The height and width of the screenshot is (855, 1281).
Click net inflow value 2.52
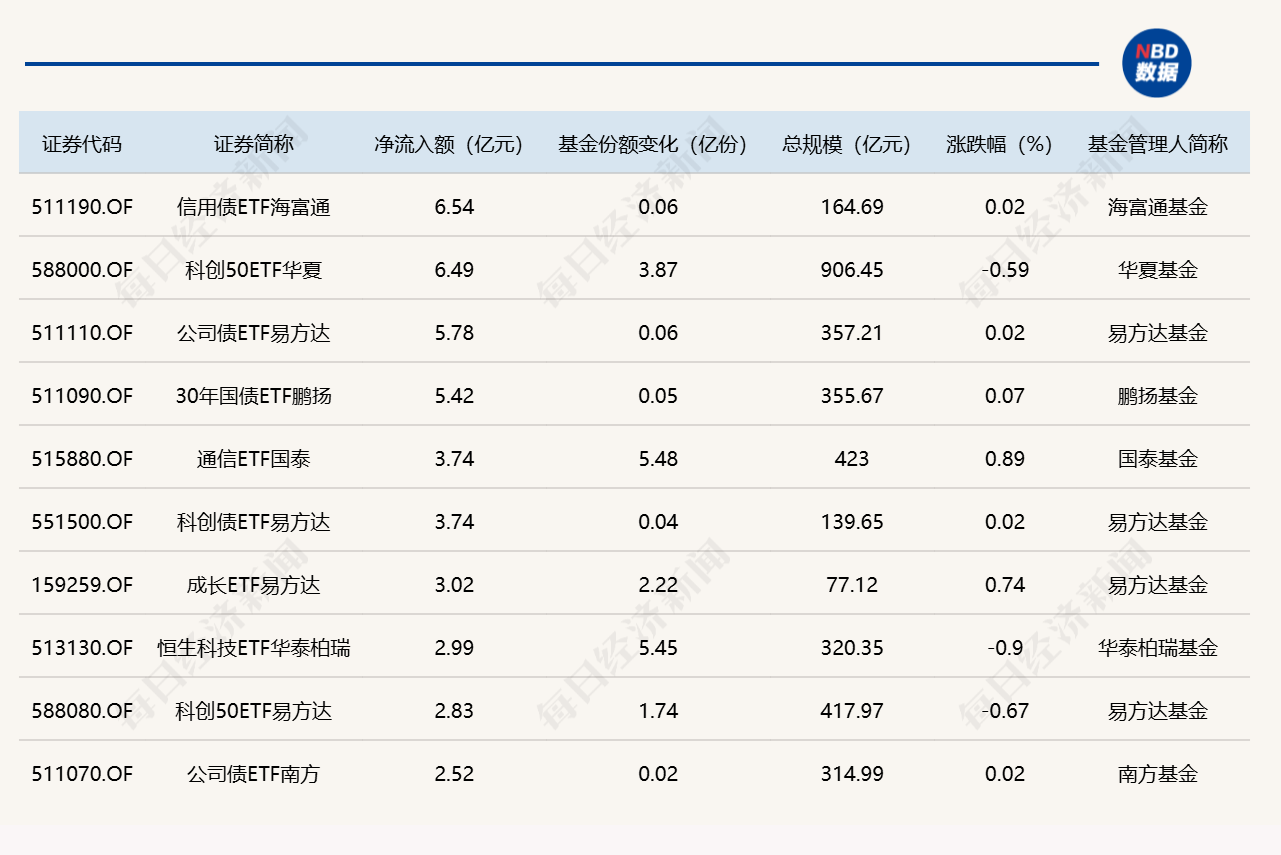(x=455, y=774)
